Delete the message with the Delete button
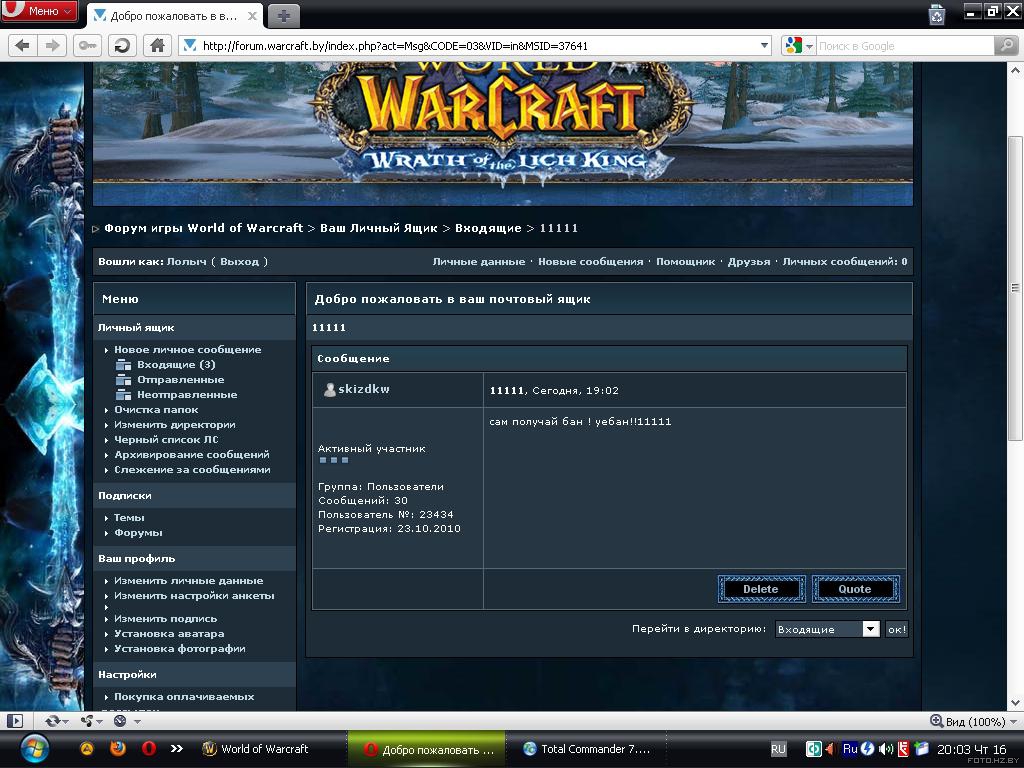Image resolution: width=1024 pixels, height=768 pixels. pyautogui.click(x=761, y=589)
